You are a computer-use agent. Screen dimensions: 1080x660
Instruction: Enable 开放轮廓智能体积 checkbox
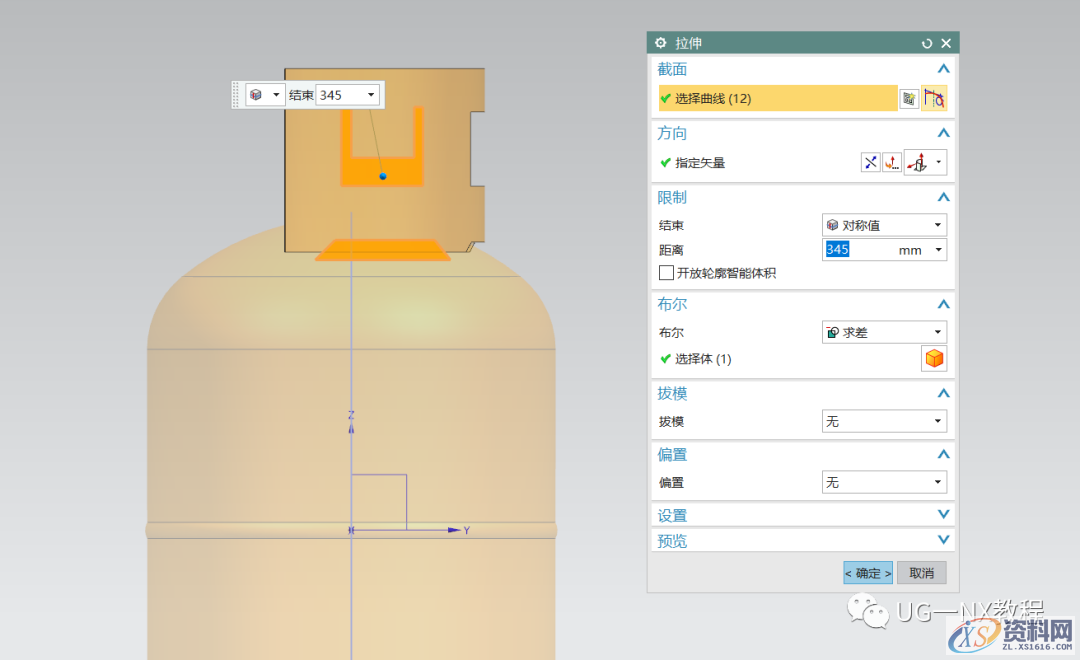tap(666, 273)
